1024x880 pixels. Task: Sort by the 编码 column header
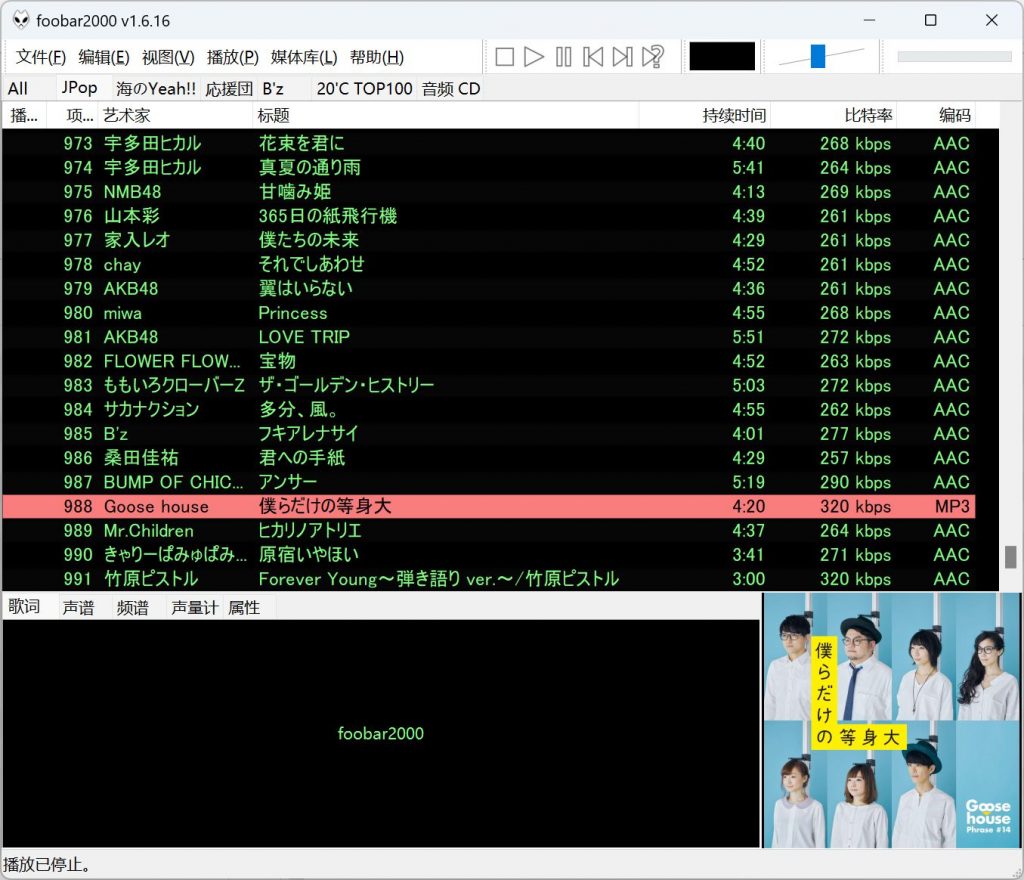click(x=936, y=116)
